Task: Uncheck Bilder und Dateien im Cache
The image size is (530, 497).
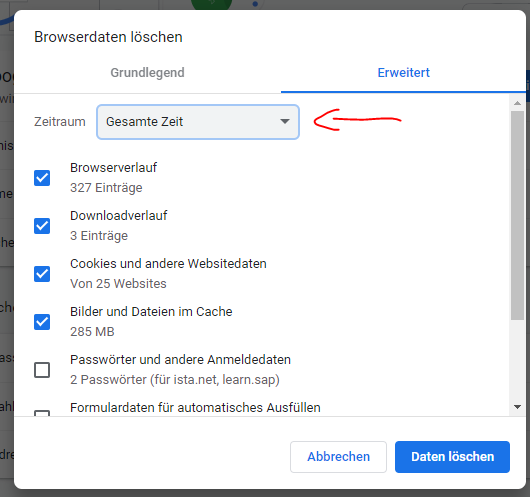Action: click(42, 322)
